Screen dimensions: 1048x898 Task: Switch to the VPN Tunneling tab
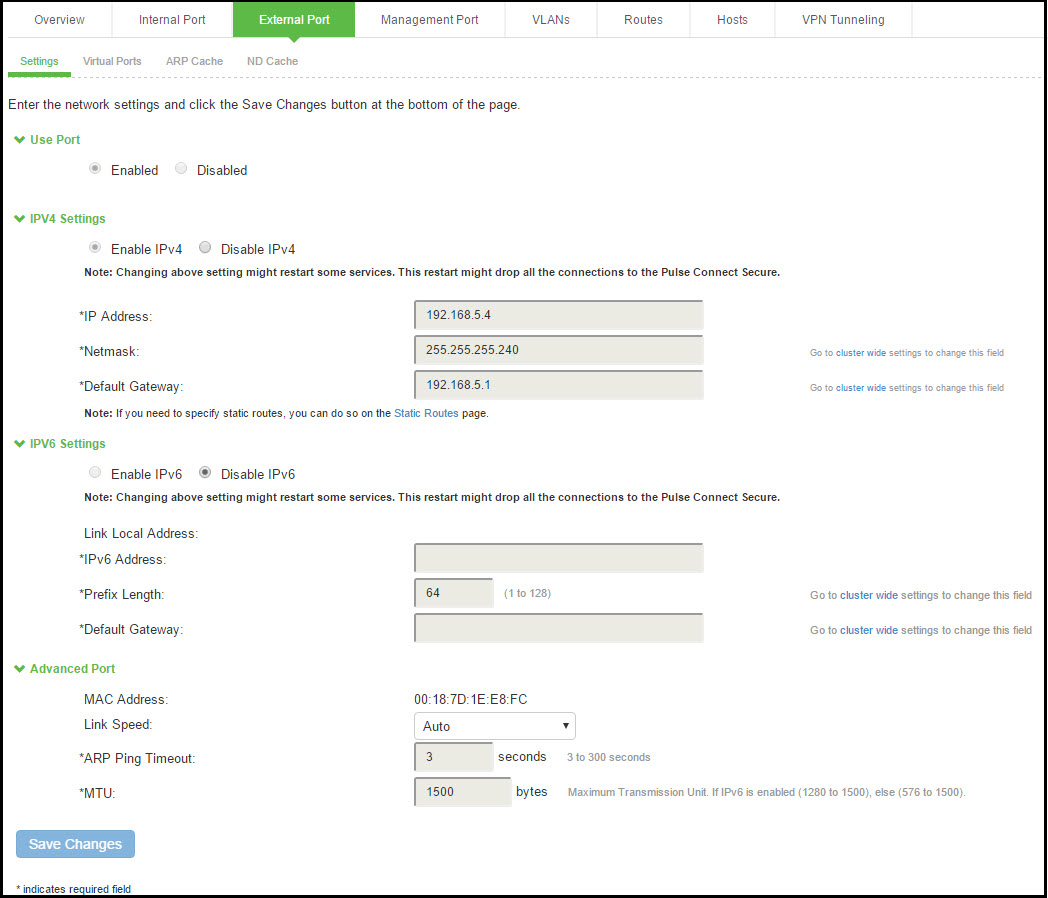click(x=843, y=19)
